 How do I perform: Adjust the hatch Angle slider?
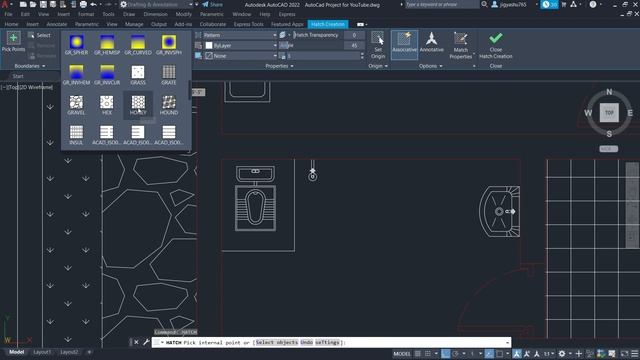(x=311, y=46)
